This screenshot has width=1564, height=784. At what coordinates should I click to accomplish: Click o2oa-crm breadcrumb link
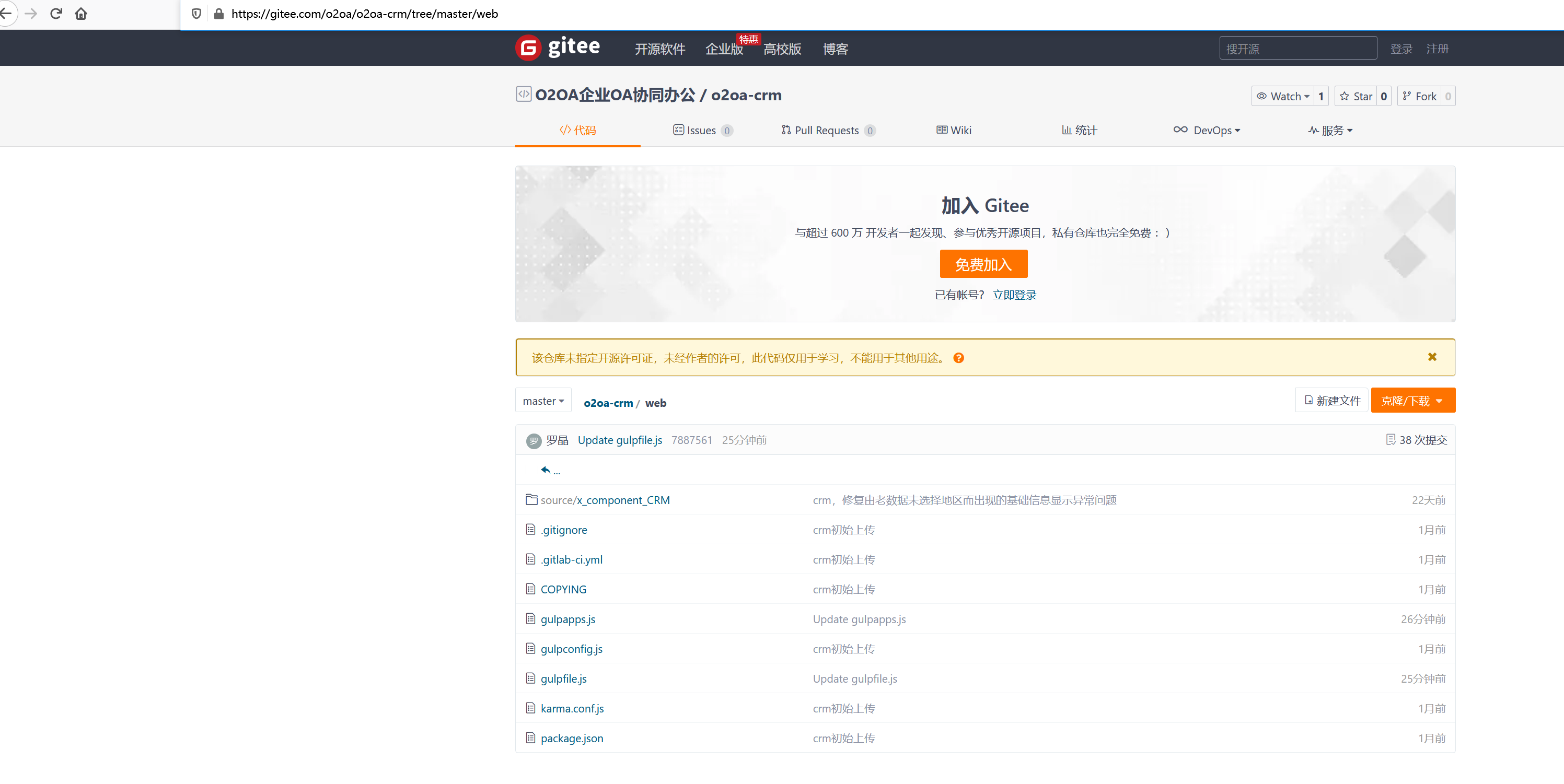[608, 403]
